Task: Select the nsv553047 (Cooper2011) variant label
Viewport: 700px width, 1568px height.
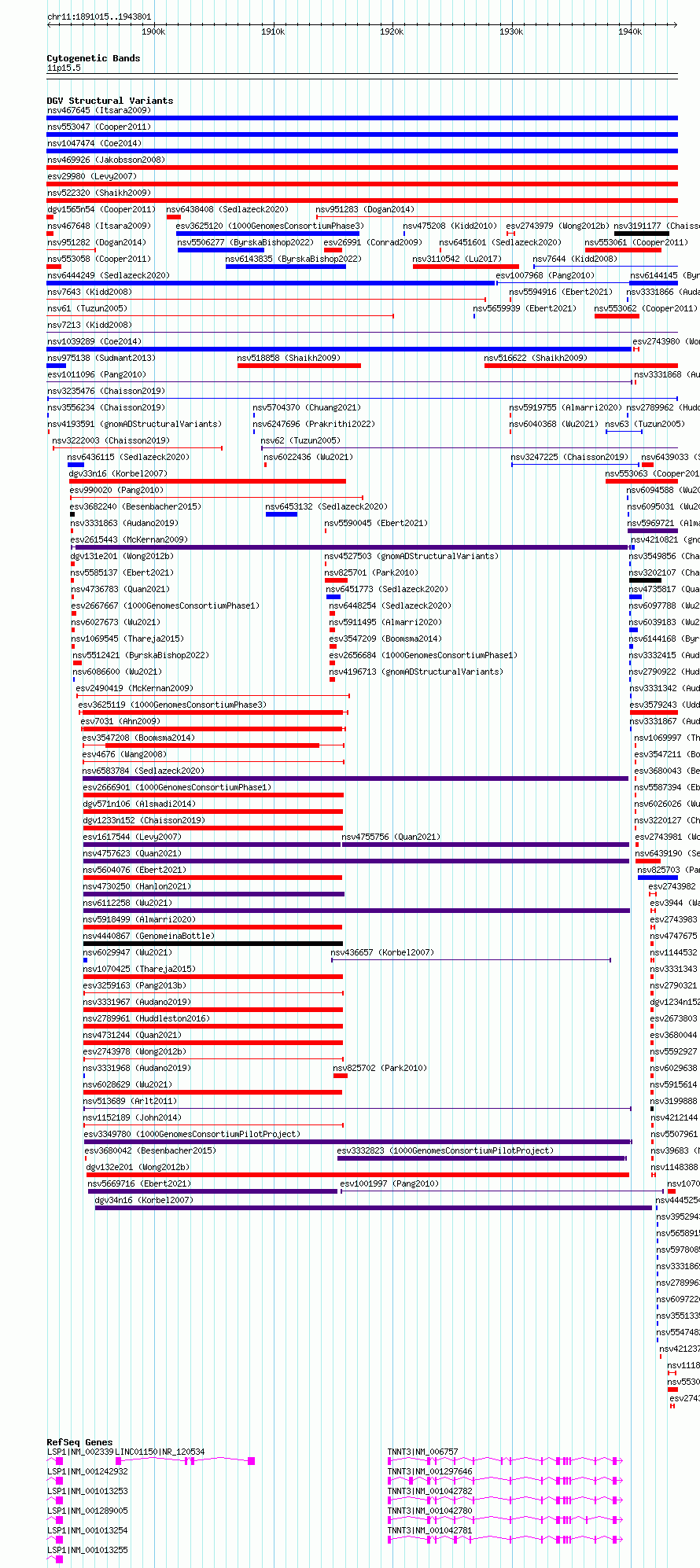Action: click(98, 127)
